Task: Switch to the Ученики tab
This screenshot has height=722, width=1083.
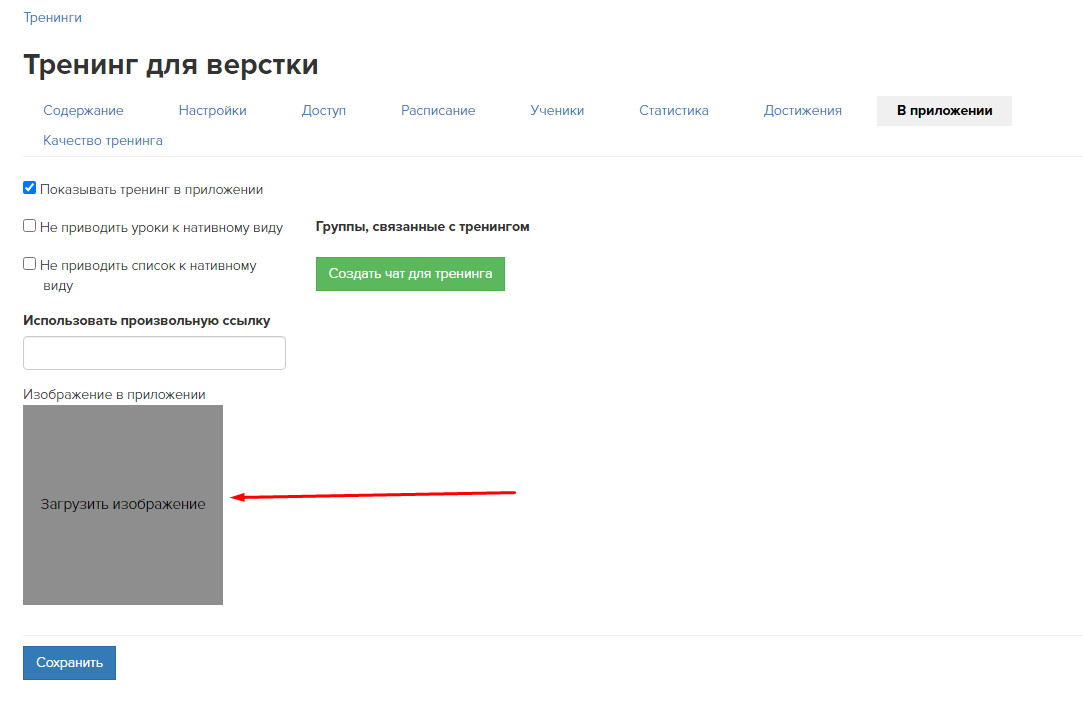Action: point(557,110)
